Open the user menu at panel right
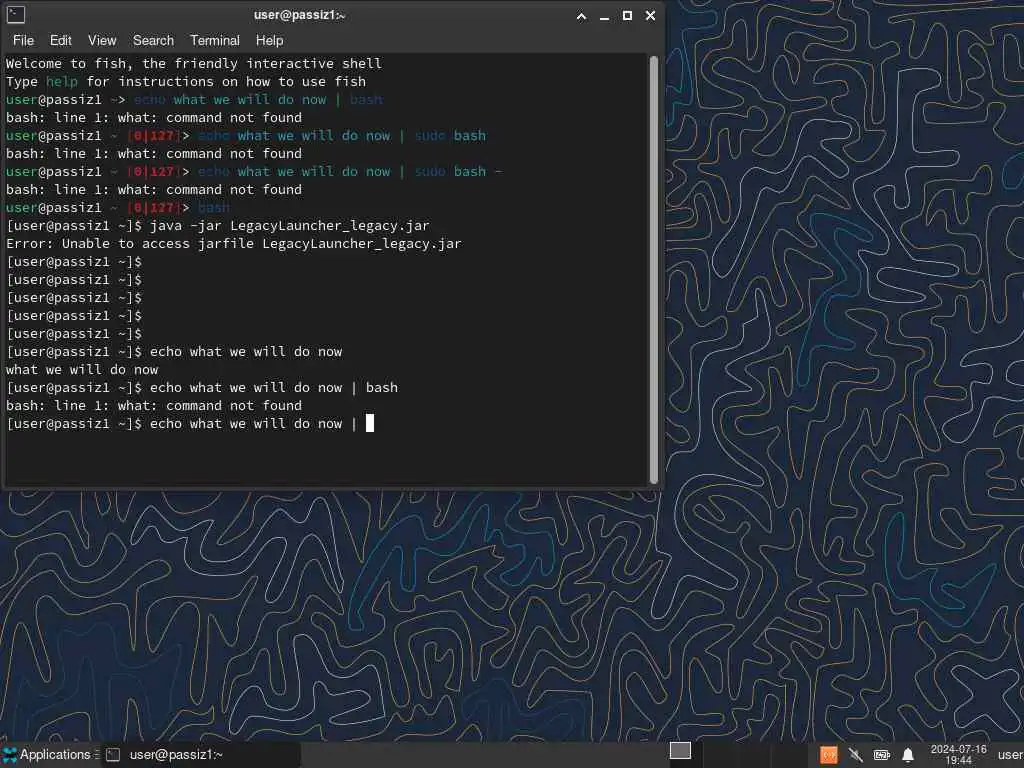The width and height of the screenshot is (1024, 768). [x=1010, y=755]
